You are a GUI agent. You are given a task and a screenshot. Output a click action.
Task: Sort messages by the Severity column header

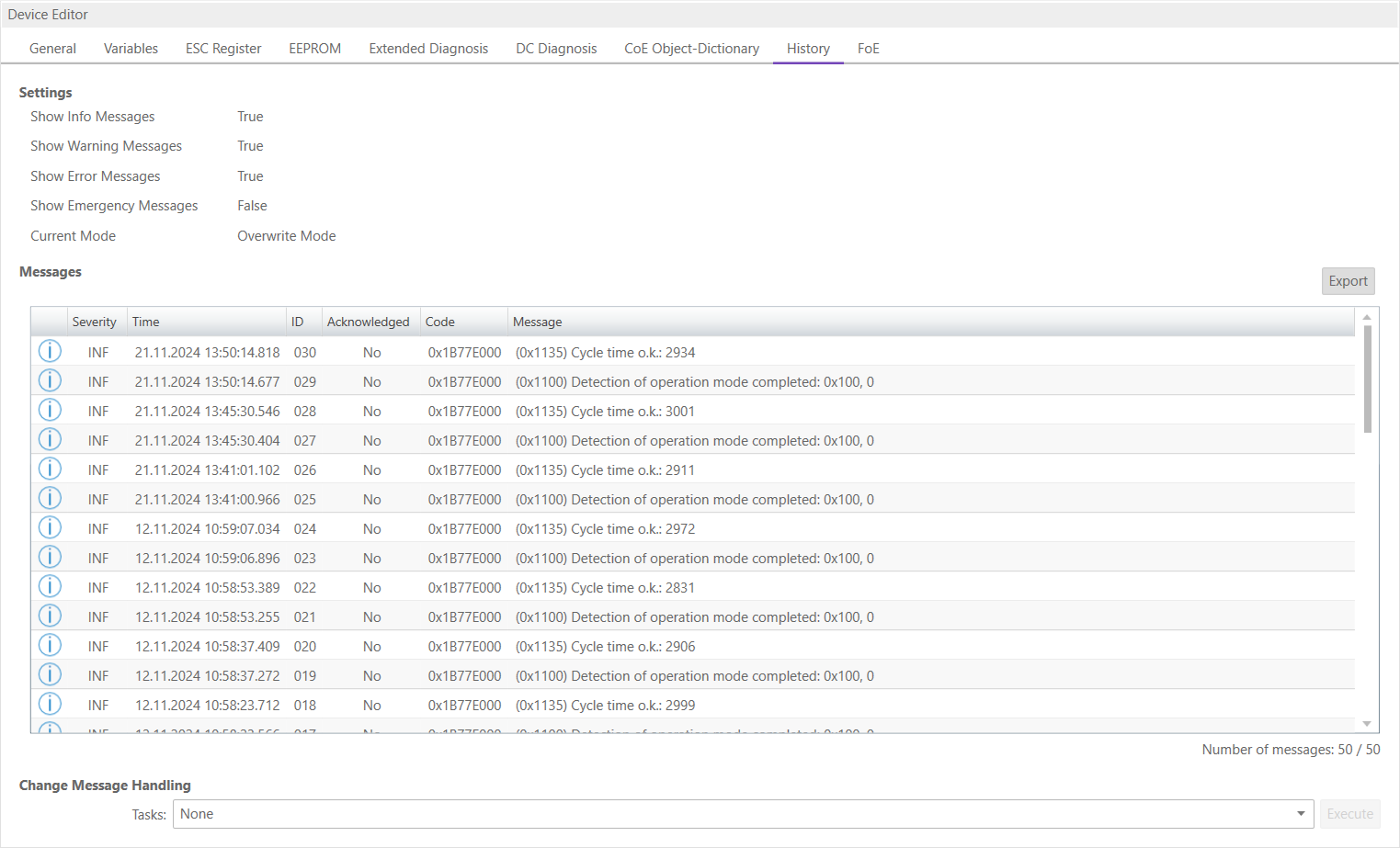[94, 322]
